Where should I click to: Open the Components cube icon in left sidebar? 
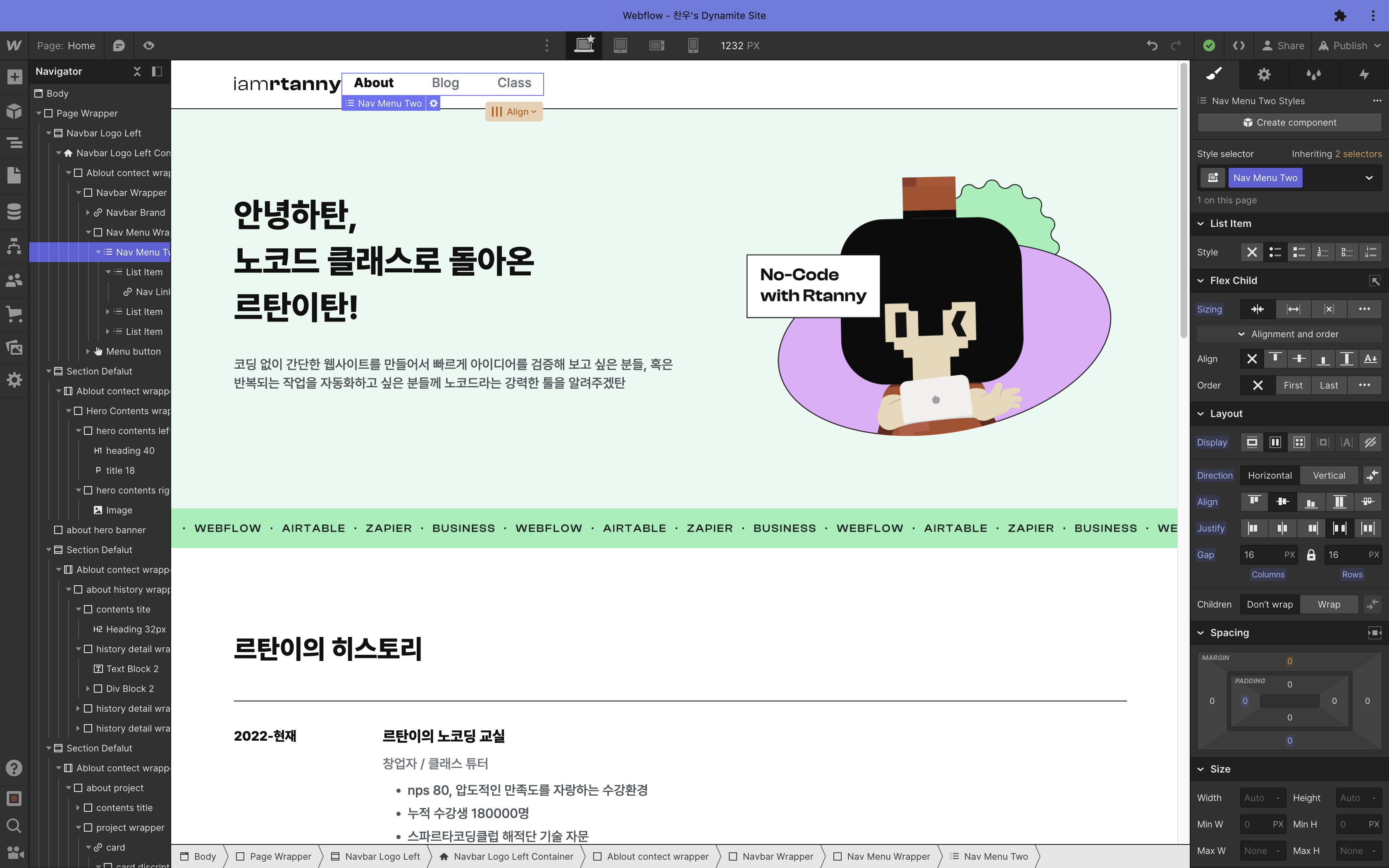click(14, 111)
